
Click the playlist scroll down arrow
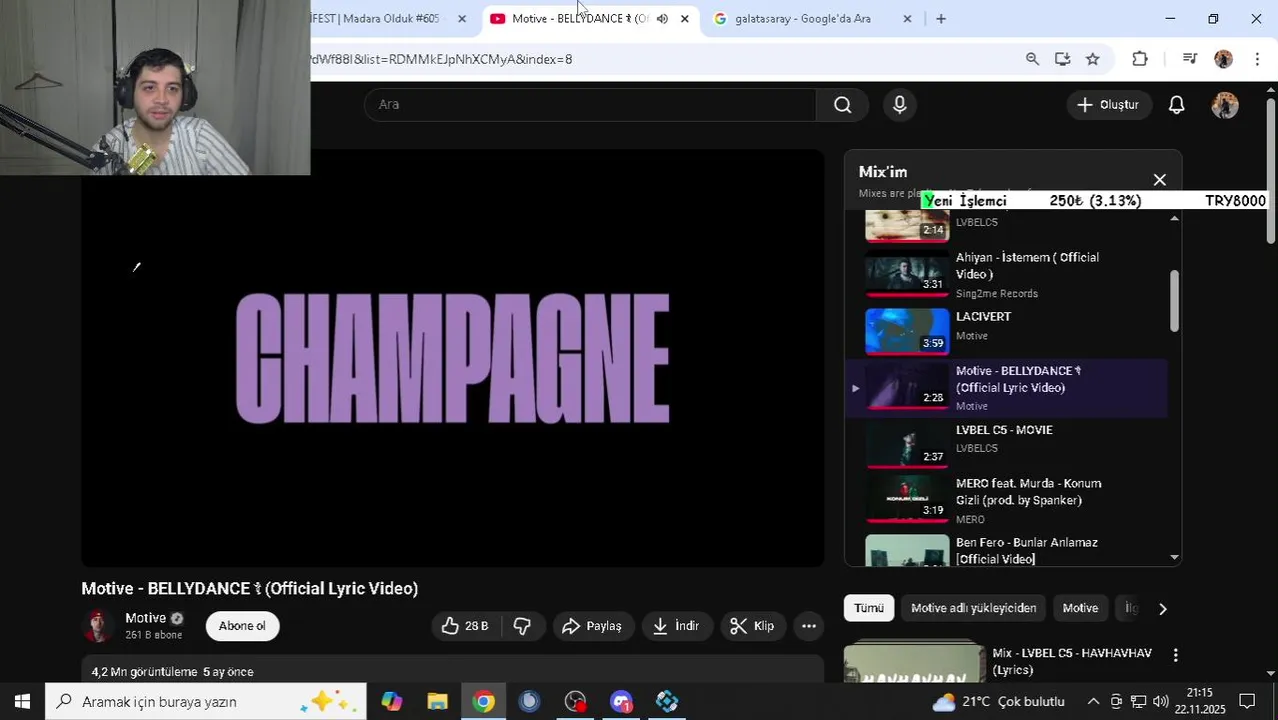tap(1174, 557)
